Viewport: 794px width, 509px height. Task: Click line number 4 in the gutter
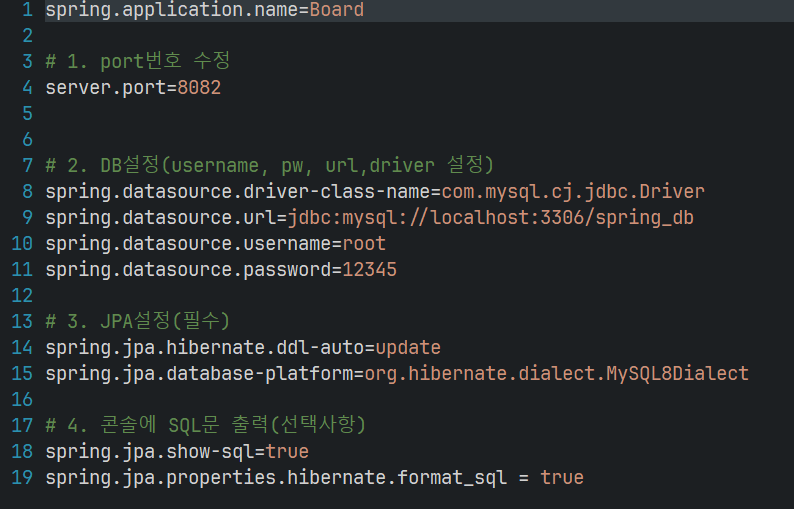28,88
